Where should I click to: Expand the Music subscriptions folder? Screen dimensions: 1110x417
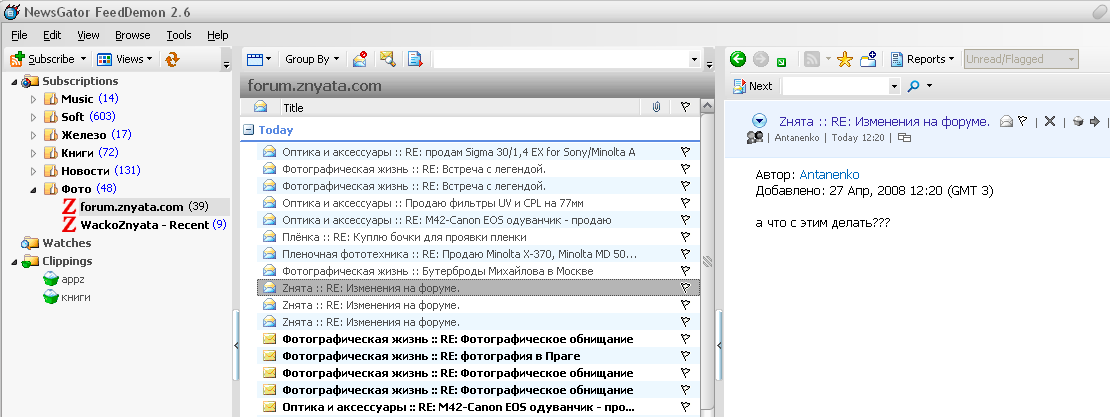tap(33, 99)
